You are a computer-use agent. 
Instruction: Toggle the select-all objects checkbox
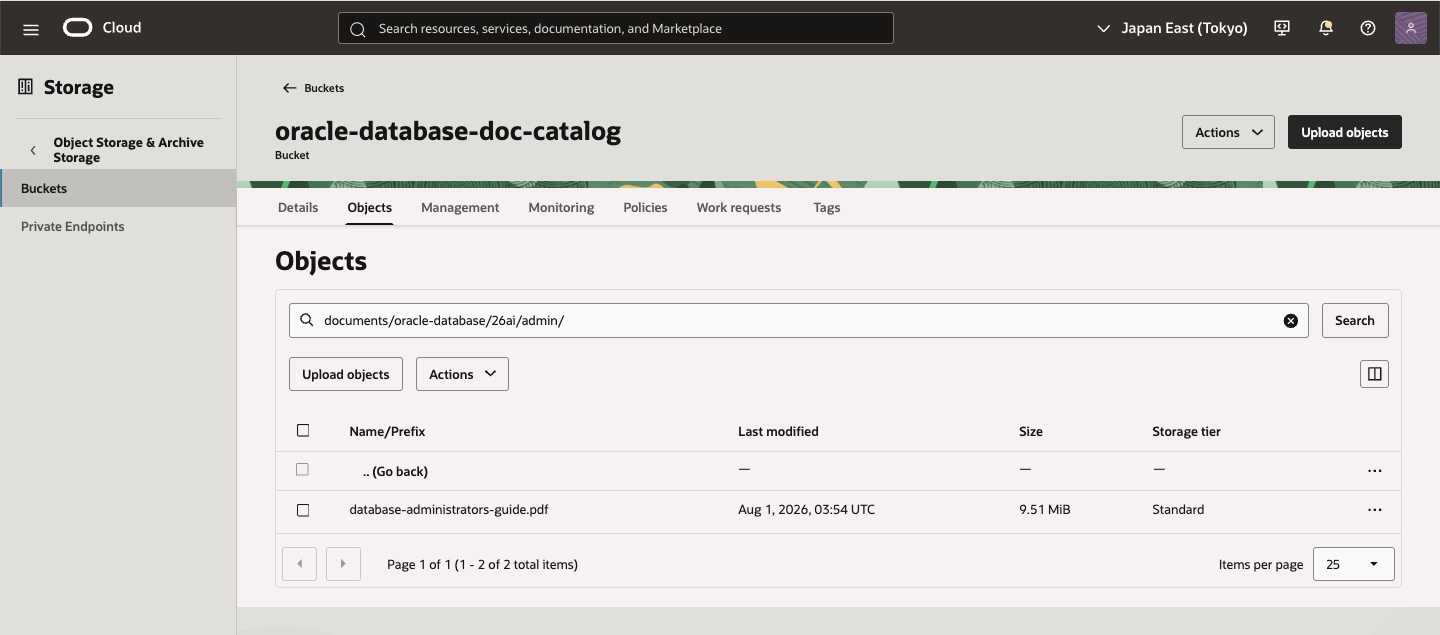(x=303, y=431)
